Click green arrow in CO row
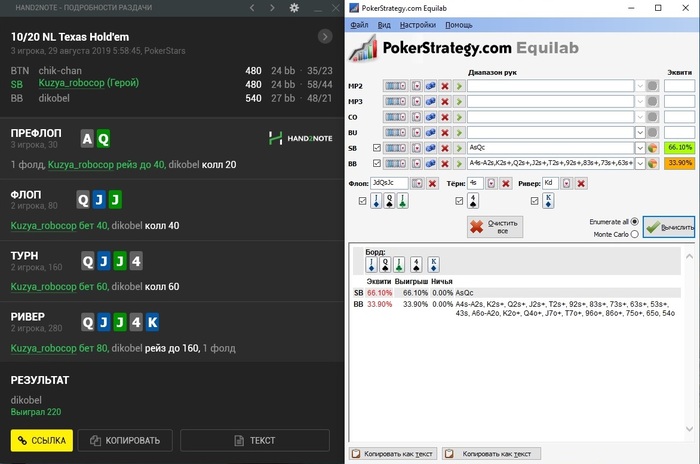The height and width of the screenshot is (464, 700). pyautogui.click(x=459, y=117)
